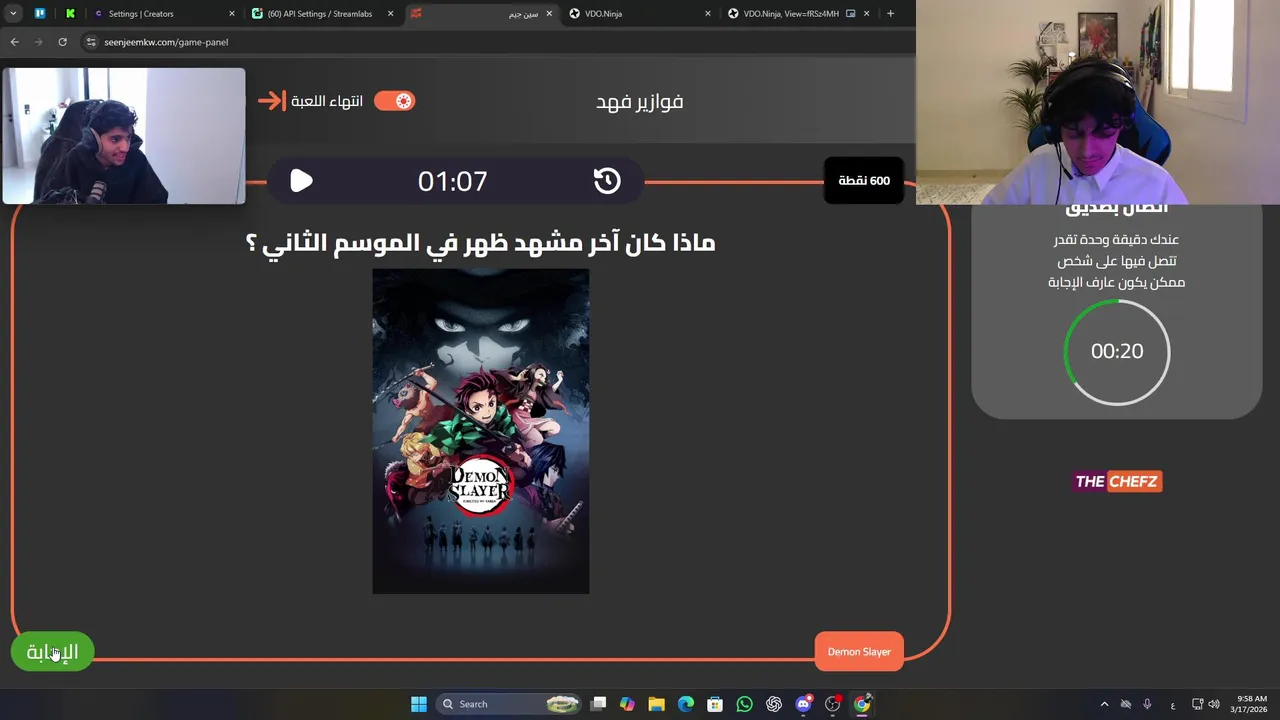
Task: Open File Explorer from the taskbar
Action: click(656, 704)
